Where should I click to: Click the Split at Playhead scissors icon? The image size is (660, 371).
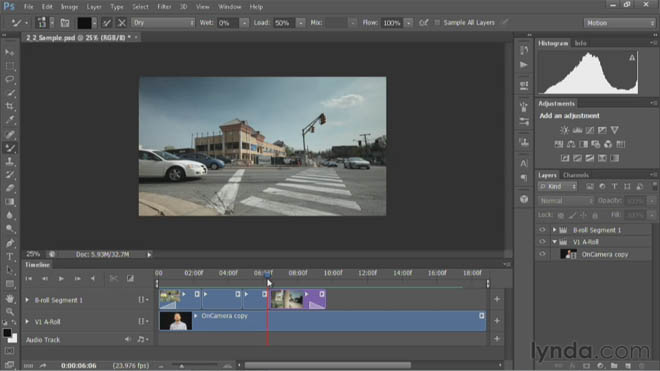coord(114,278)
